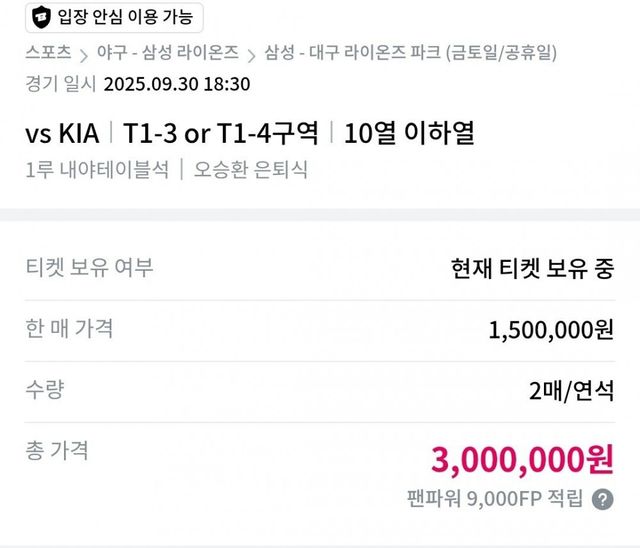Click the 1,500,000원 single ticket price
The height and width of the screenshot is (548, 640).
click(x=551, y=330)
